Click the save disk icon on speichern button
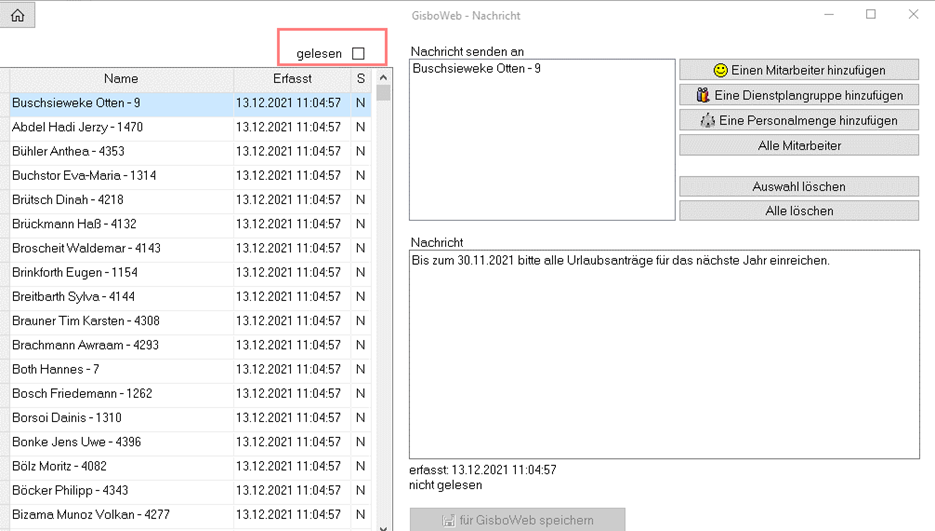This screenshot has width=935, height=531. (448, 520)
